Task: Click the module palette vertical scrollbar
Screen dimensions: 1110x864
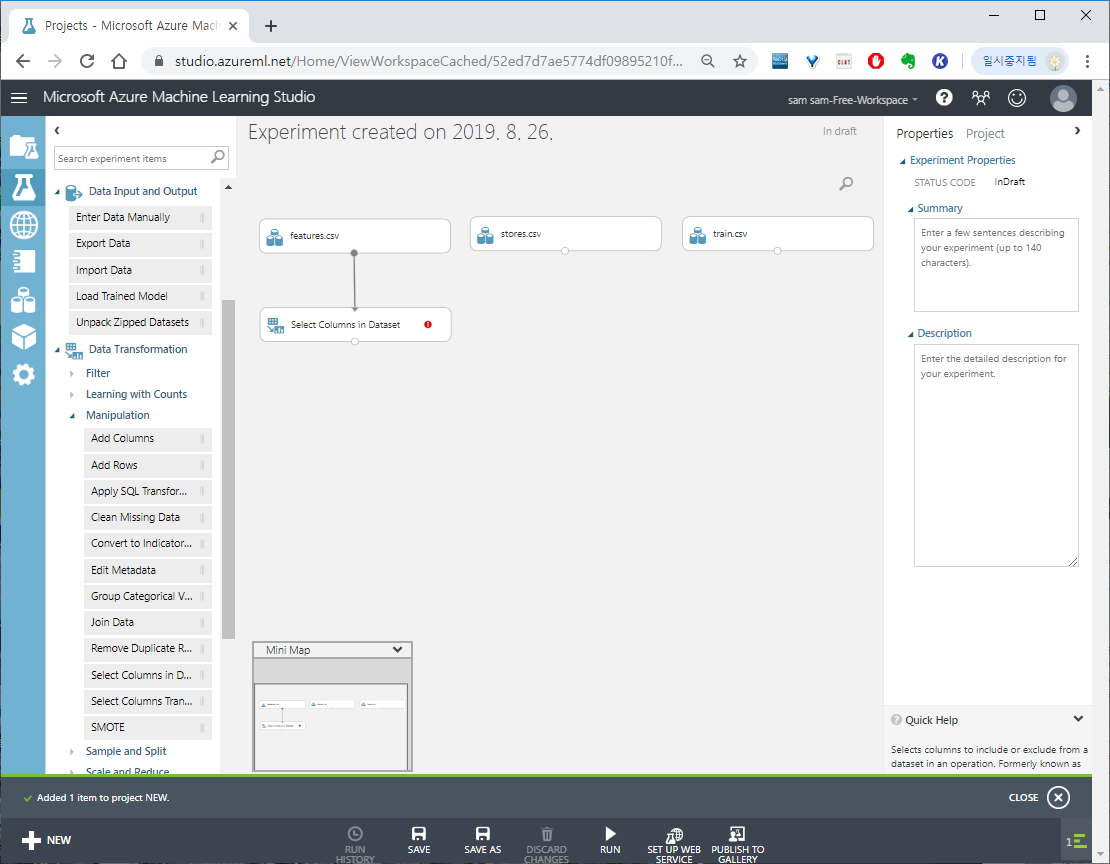Action: tap(228, 470)
